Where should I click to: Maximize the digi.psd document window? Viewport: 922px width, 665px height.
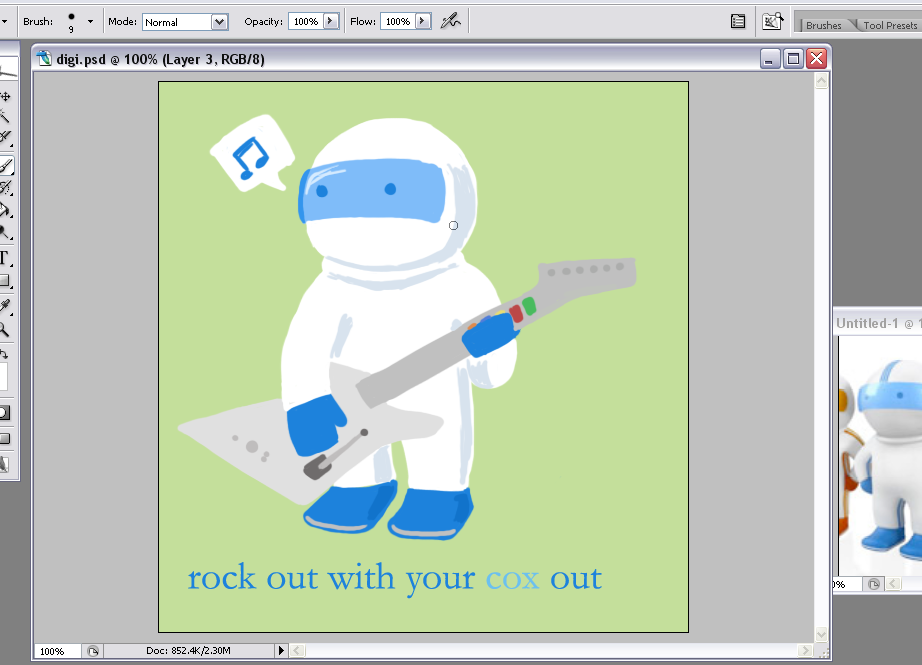793,59
